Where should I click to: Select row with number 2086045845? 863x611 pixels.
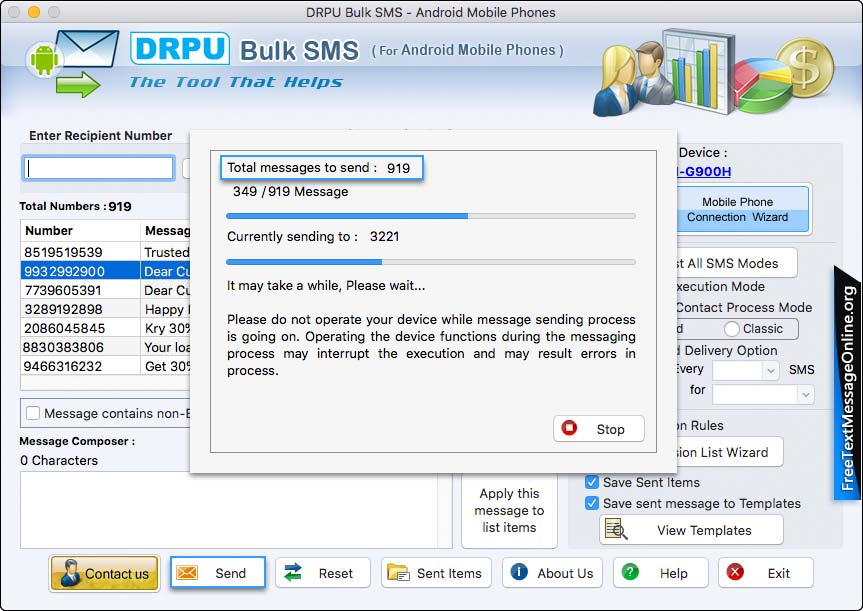point(105,328)
